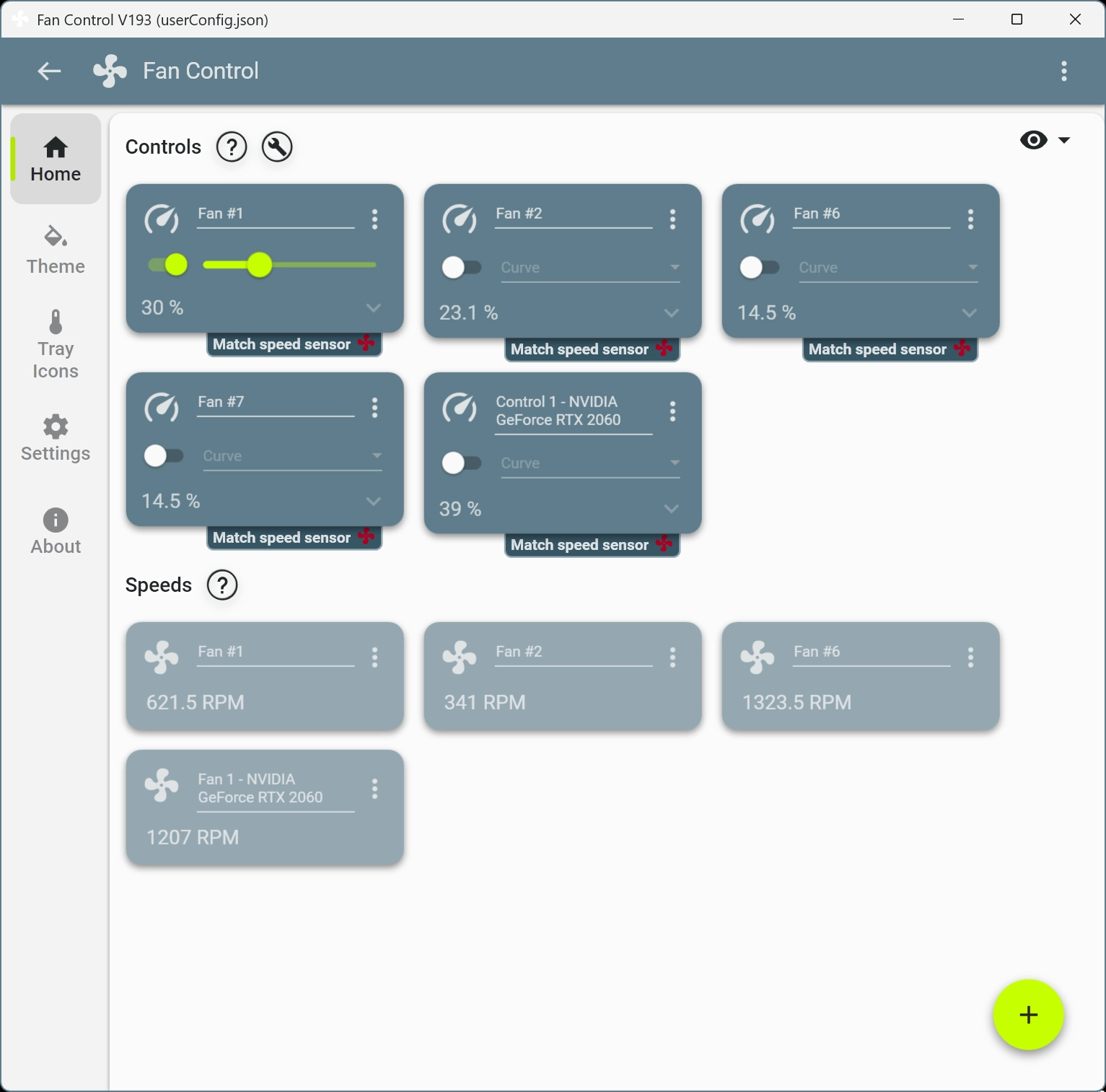Expand Fan #7 card details chevron
This screenshot has height=1092, width=1106.
(373, 502)
